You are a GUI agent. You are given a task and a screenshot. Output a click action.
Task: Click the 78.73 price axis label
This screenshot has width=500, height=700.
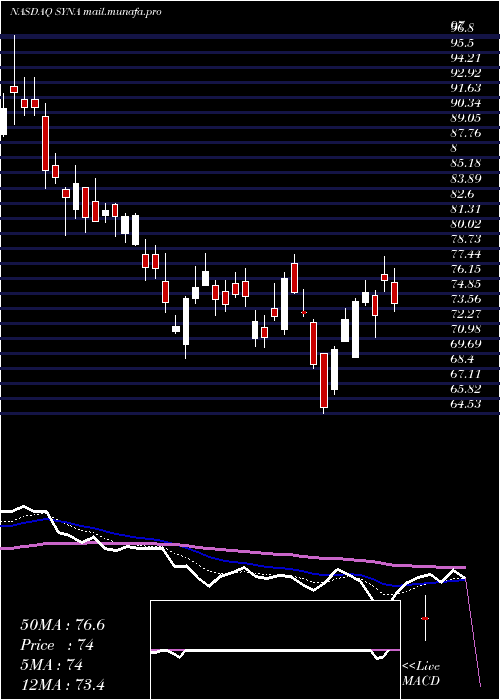(x=467, y=240)
